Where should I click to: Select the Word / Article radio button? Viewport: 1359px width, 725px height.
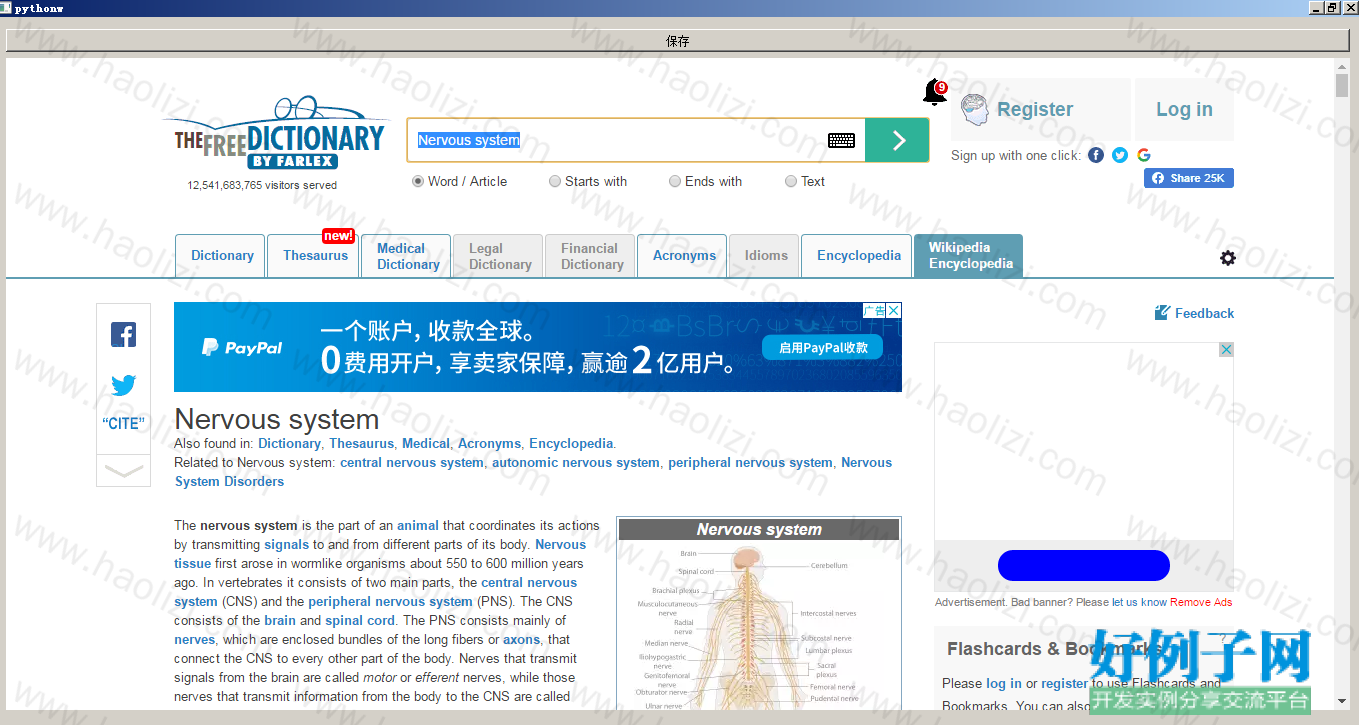(x=418, y=181)
